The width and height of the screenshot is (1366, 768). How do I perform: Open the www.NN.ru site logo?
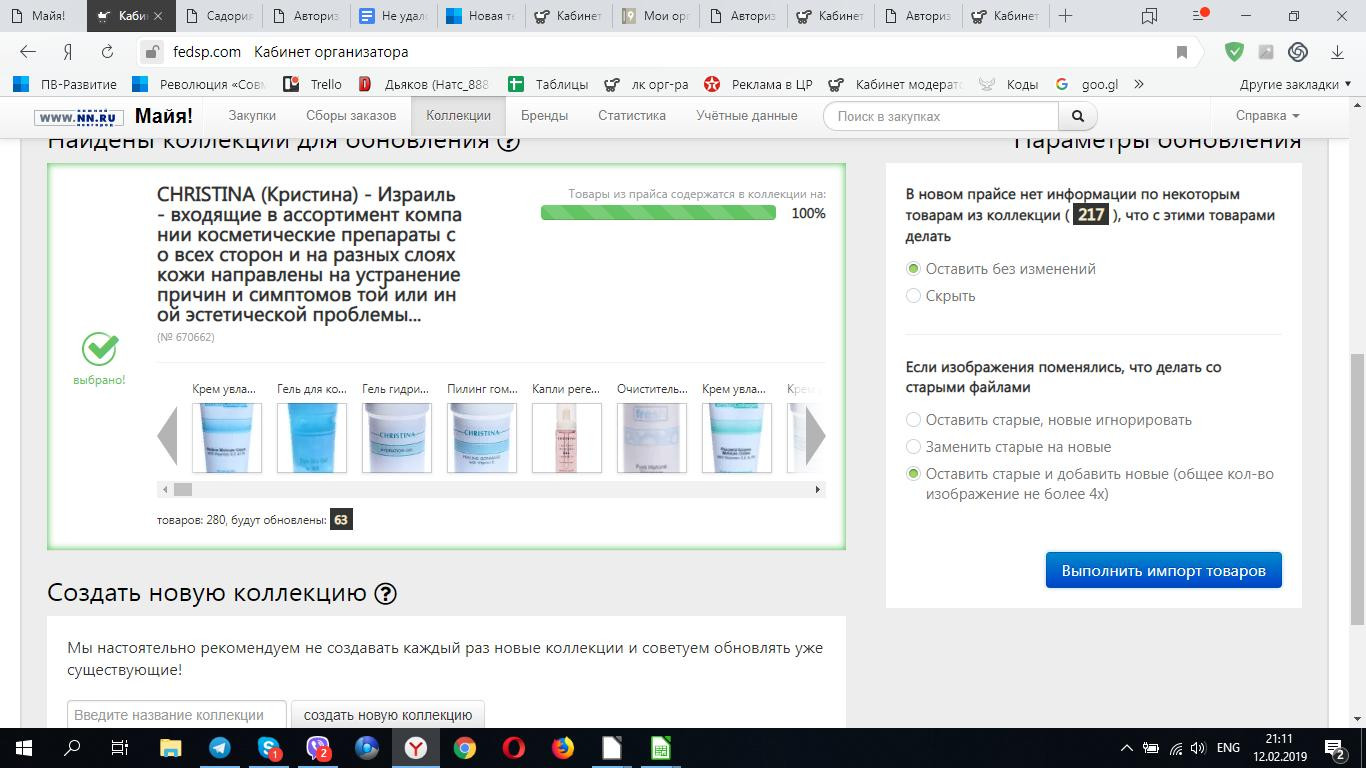tap(79, 117)
